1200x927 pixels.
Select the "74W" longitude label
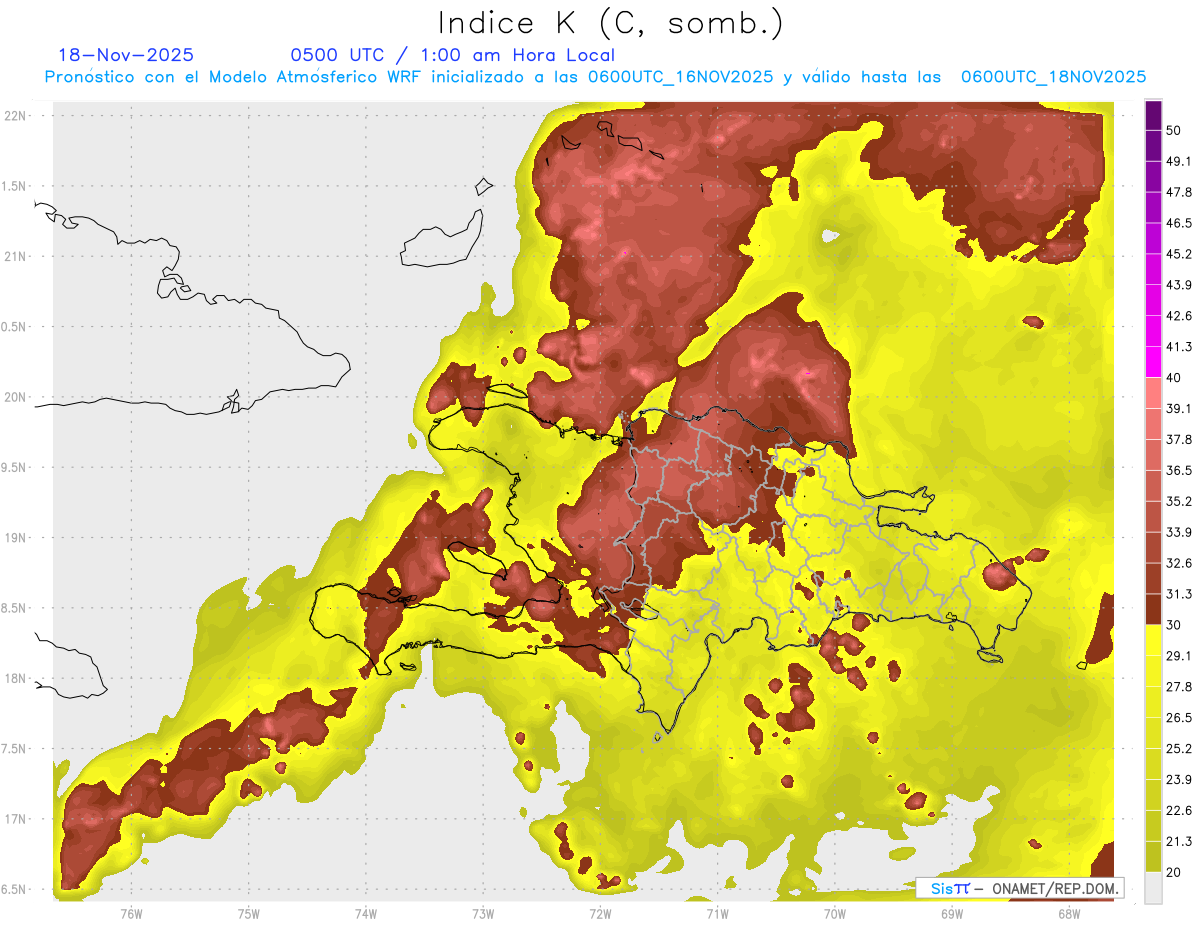pos(366,913)
